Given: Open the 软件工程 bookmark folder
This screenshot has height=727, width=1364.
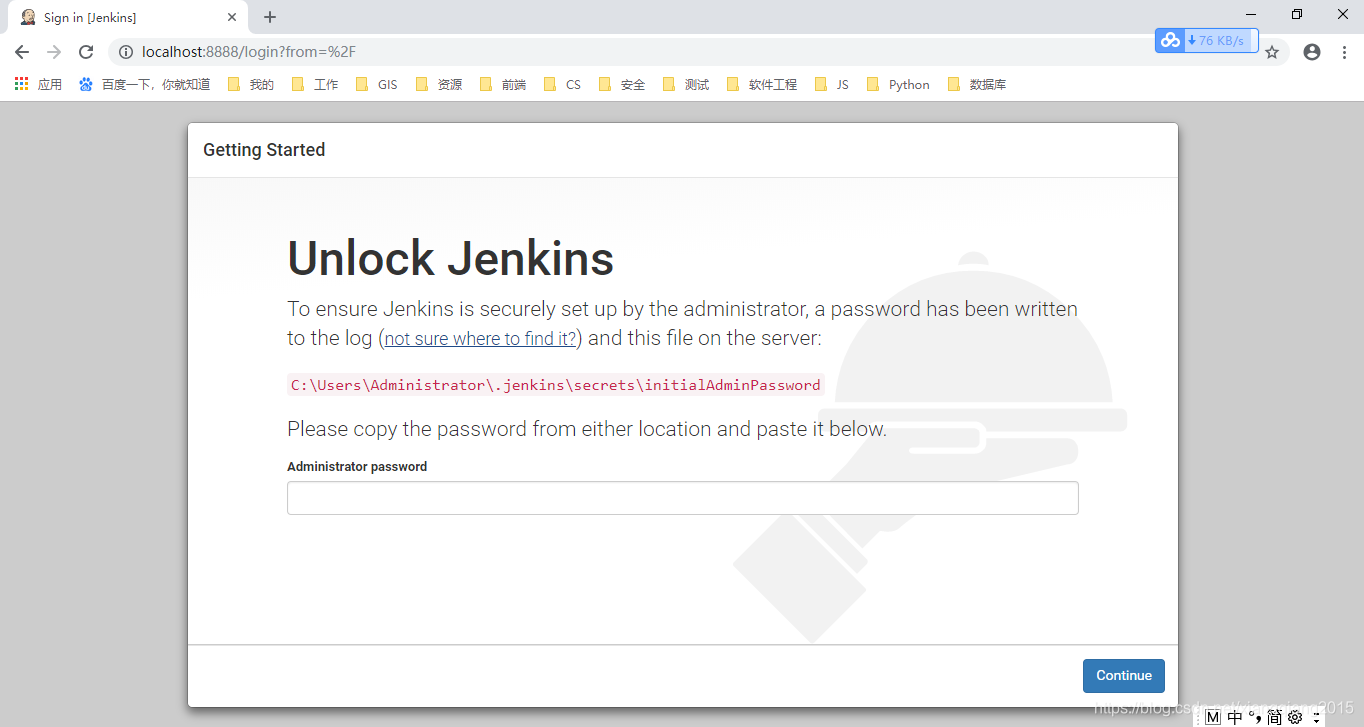Looking at the screenshot, I should [x=762, y=85].
